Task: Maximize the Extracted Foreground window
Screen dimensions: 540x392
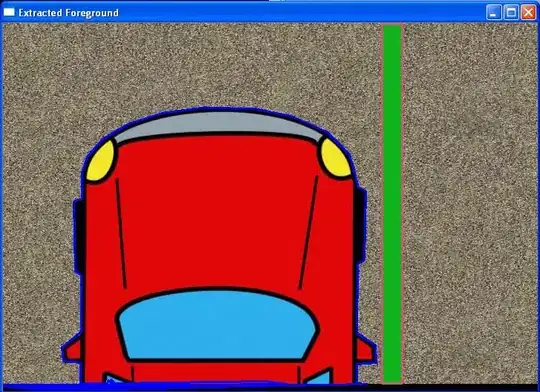Action: (x=511, y=13)
